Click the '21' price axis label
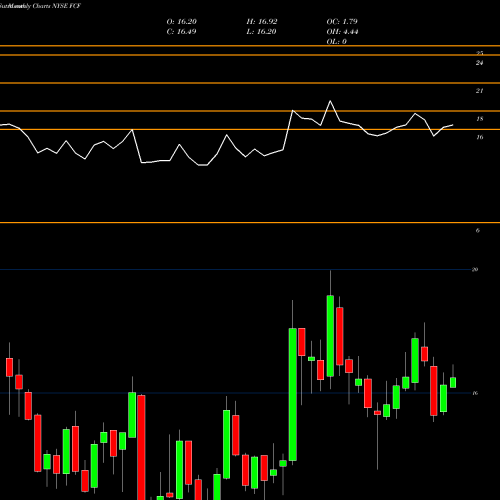The height and width of the screenshot is (500, 500). (x=479, y=91)
